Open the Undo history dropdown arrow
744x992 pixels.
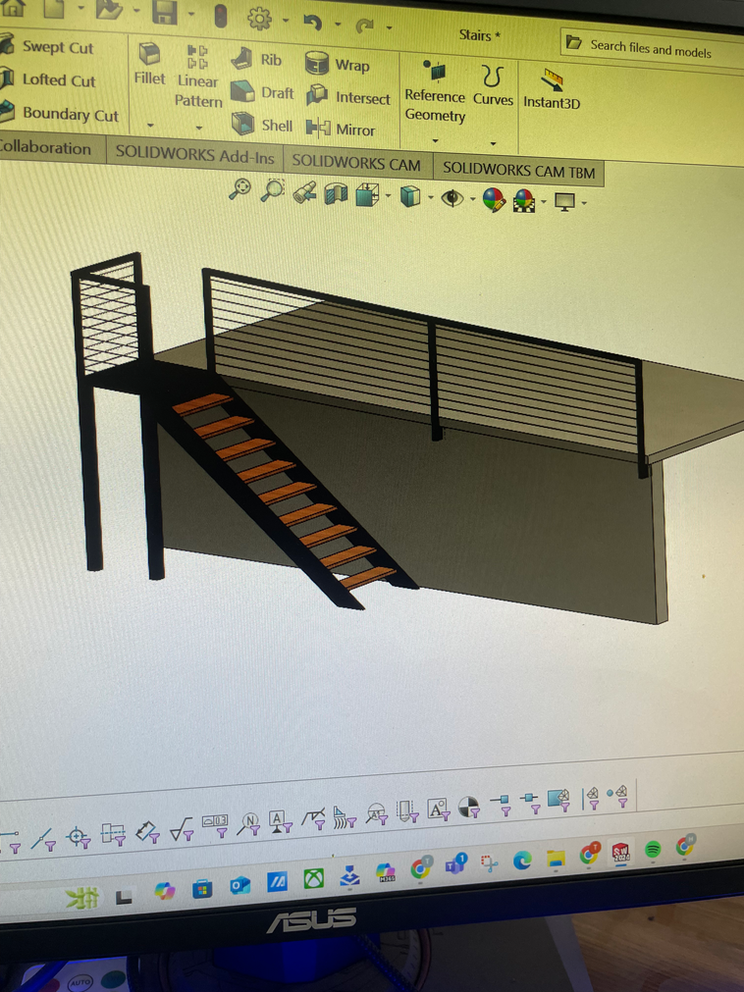338,25
